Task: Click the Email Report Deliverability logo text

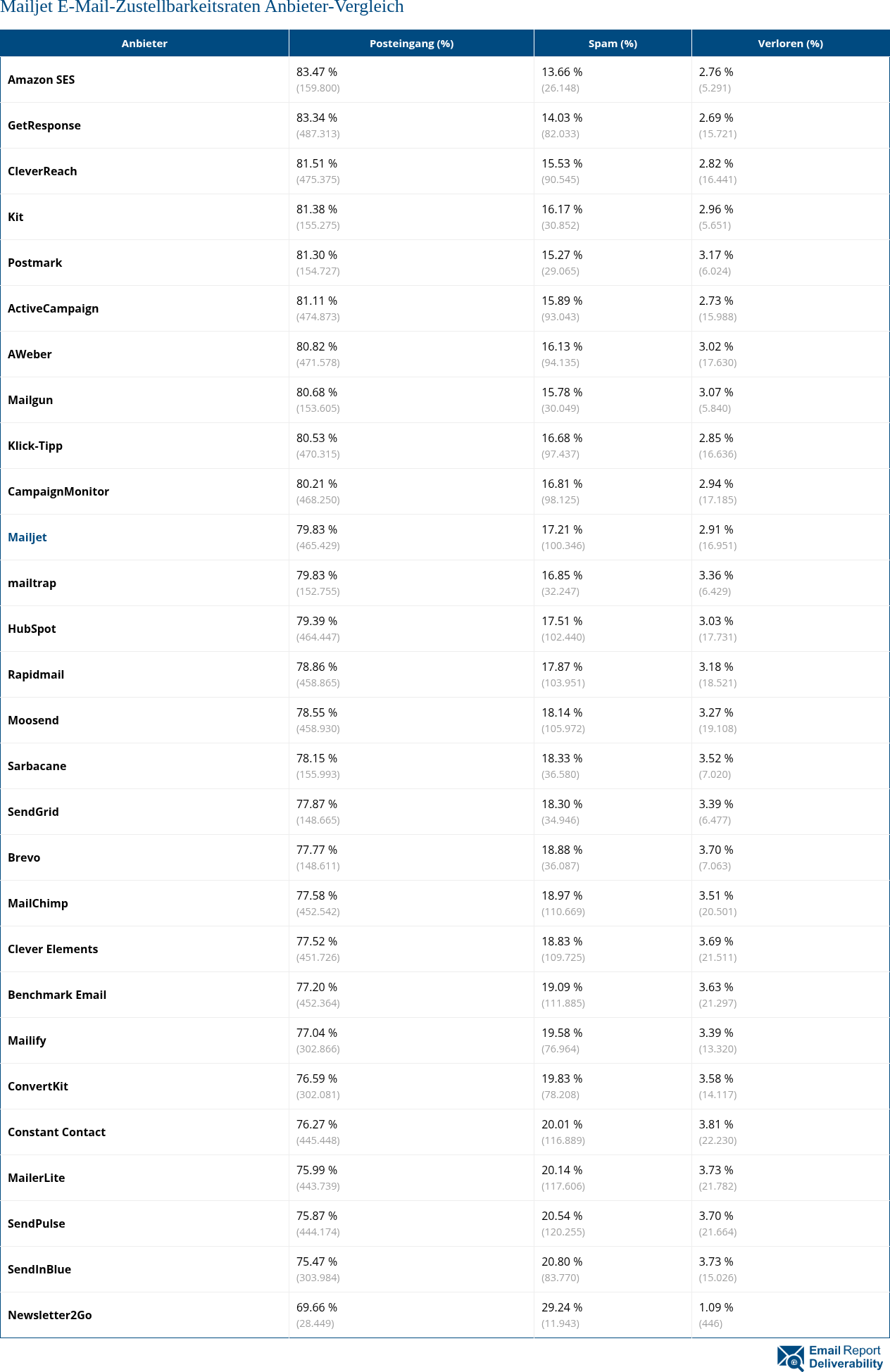Action: [x=845, y=1357]
